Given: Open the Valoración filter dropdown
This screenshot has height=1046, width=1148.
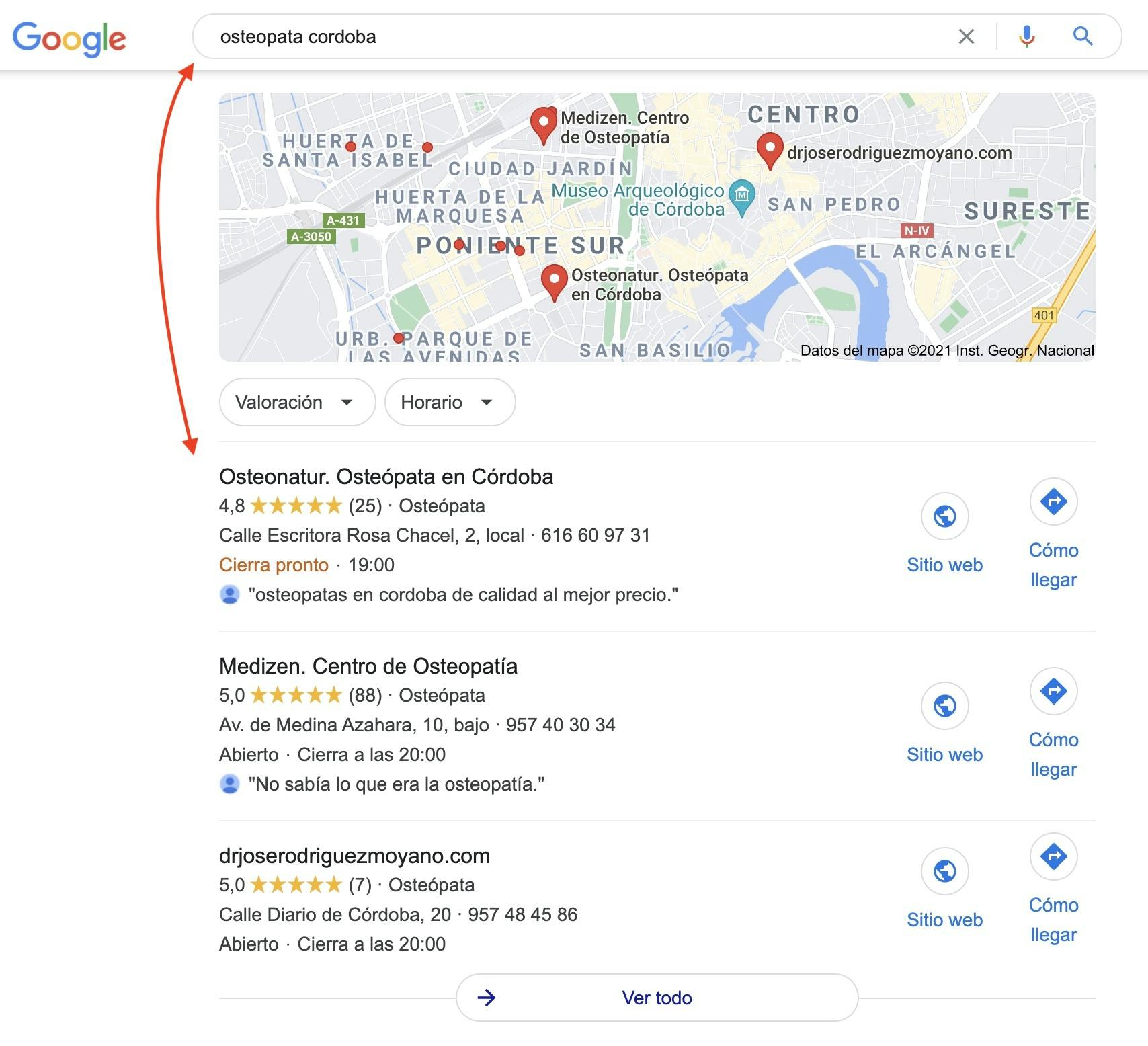Looking at the screenshot, I should 297,402.
